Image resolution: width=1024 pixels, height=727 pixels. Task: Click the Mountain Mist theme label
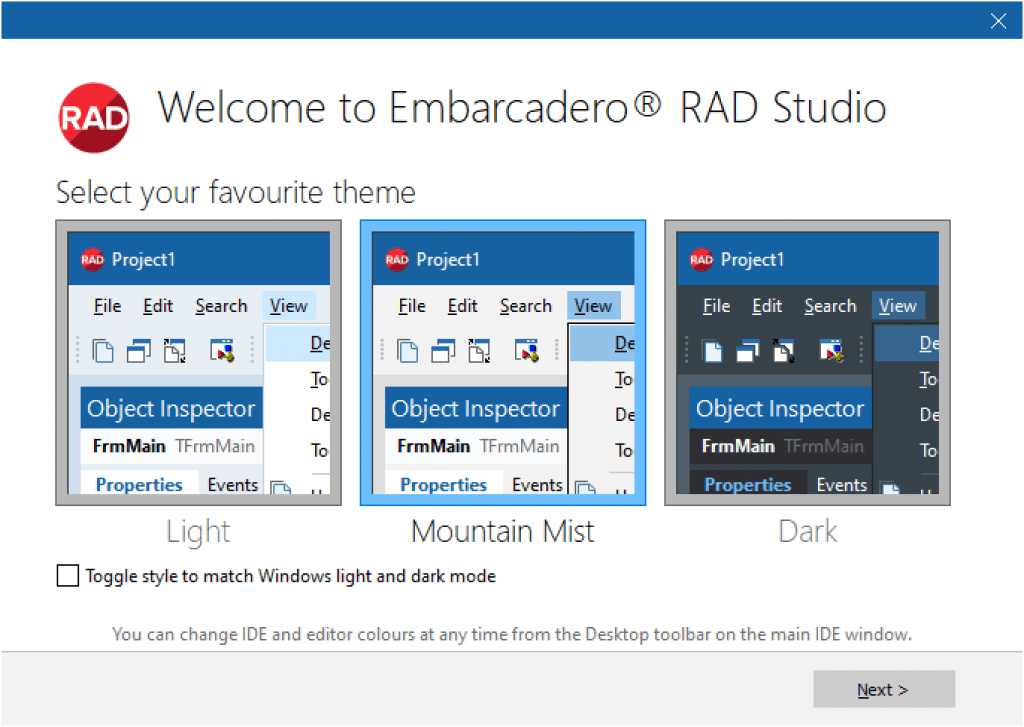click(502, 531)
